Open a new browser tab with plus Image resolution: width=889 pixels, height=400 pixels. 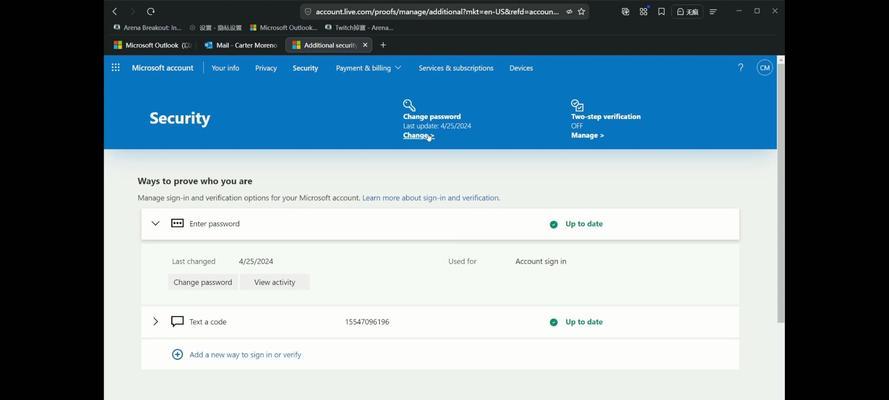pos(383,45)
